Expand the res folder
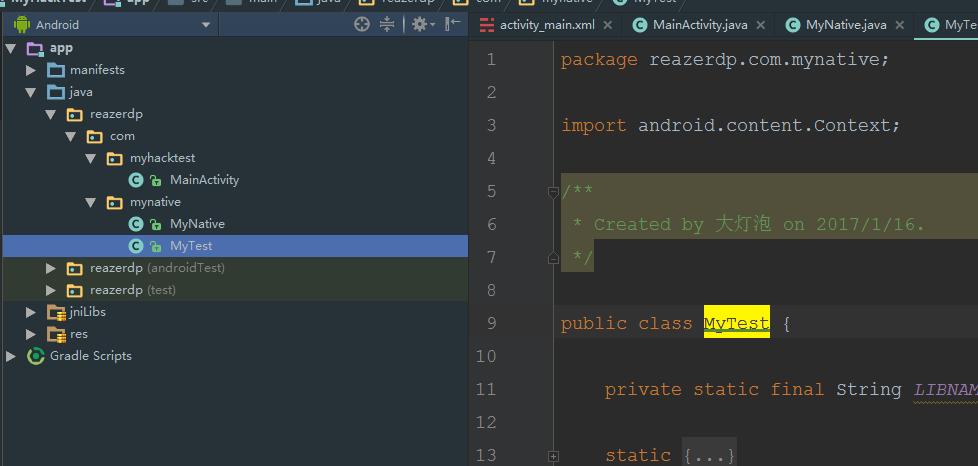This screenshot has width=978, height=466. (31, 334)
